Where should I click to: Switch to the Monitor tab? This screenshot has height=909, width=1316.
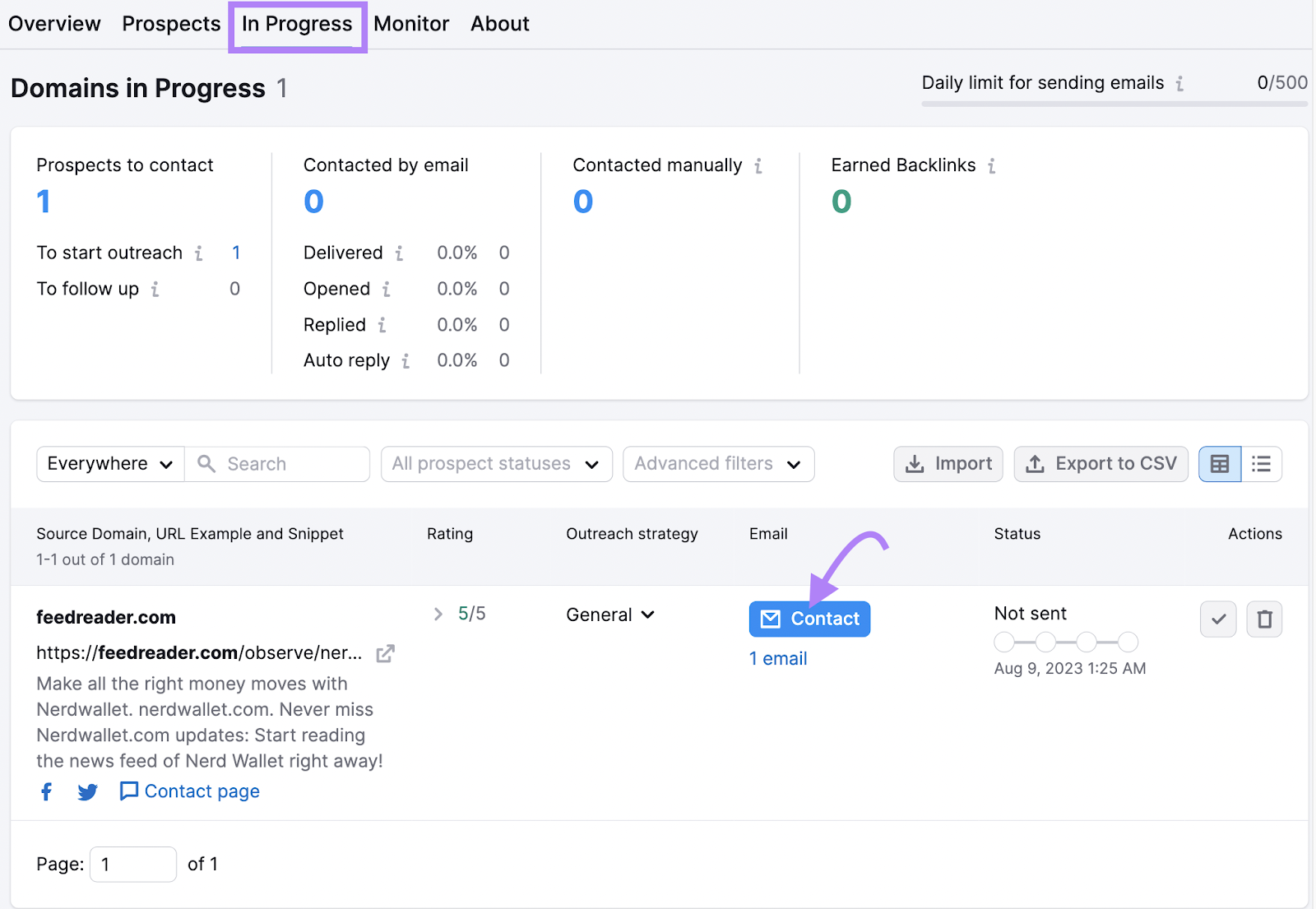pyautogui.click(x=411, y=23)
